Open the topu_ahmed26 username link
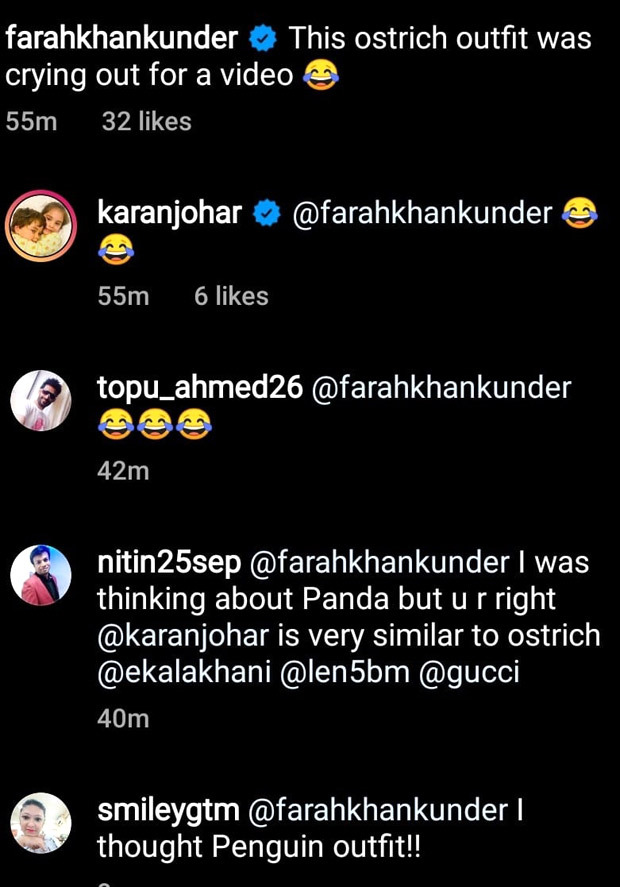This screenshot has height=887, width=620. pos(199,388)
